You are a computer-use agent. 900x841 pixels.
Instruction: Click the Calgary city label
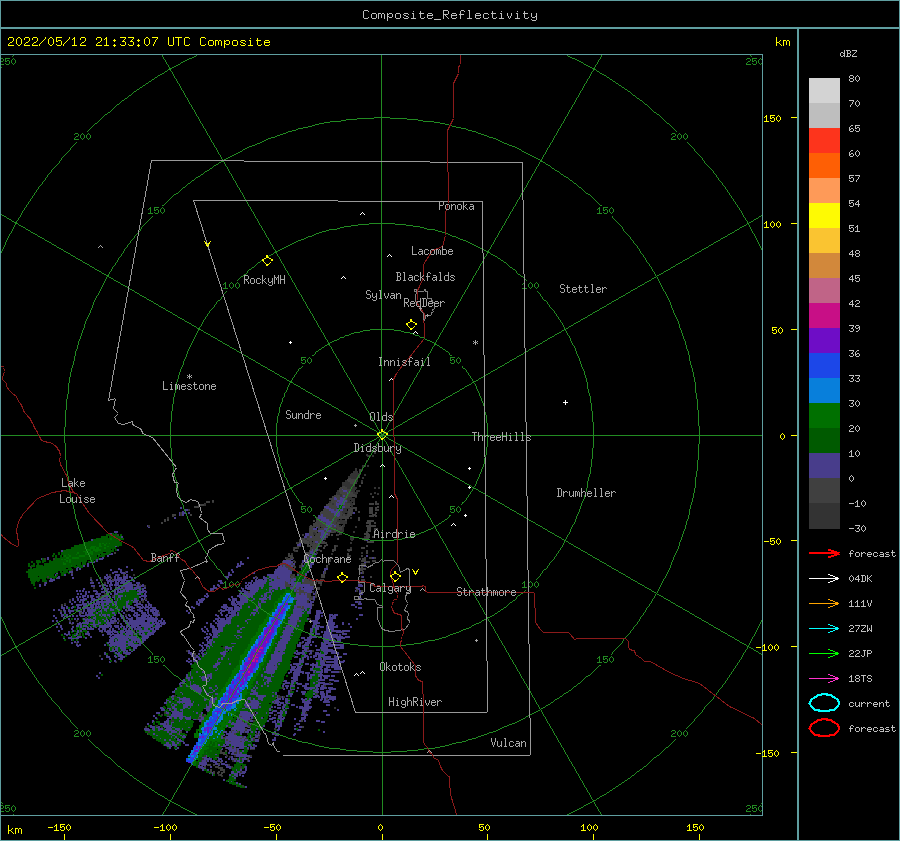390,588
